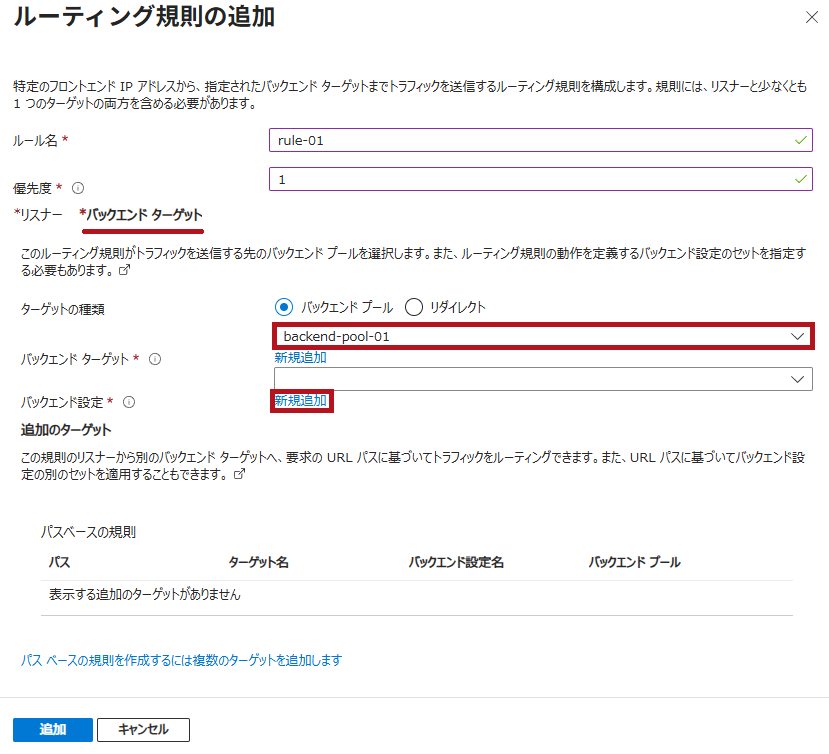Close the routing rule panel with X
Image resolution: width=829 pixels, height=754 pixels.
click(x=810, y=17)
